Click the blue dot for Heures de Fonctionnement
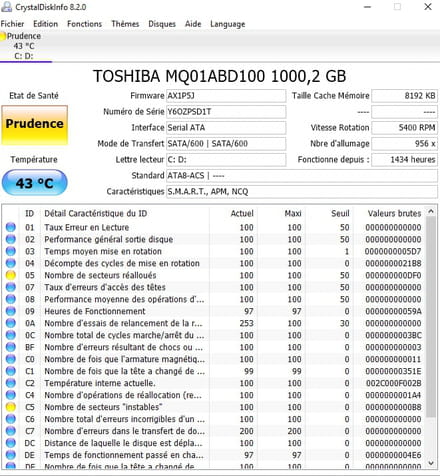Viewport: 440px width, 476px height. [x=11, y=311]
